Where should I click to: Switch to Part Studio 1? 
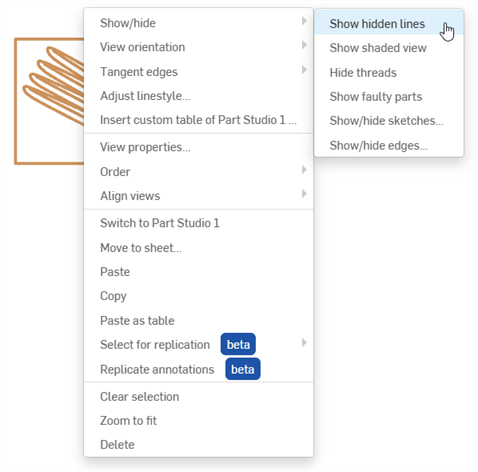[198, 223]
